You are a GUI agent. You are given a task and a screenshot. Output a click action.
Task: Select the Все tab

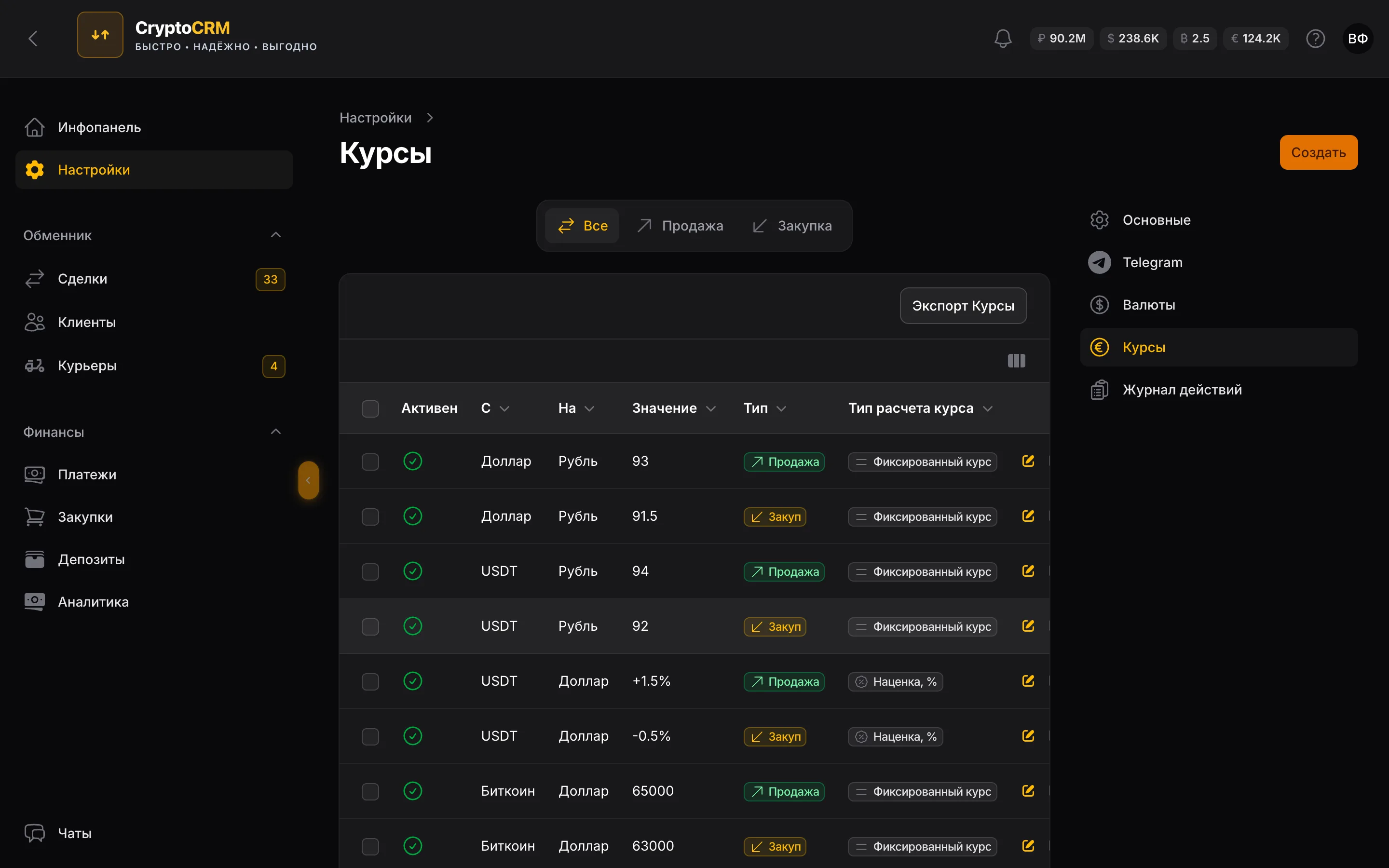[x=582, y=226]
